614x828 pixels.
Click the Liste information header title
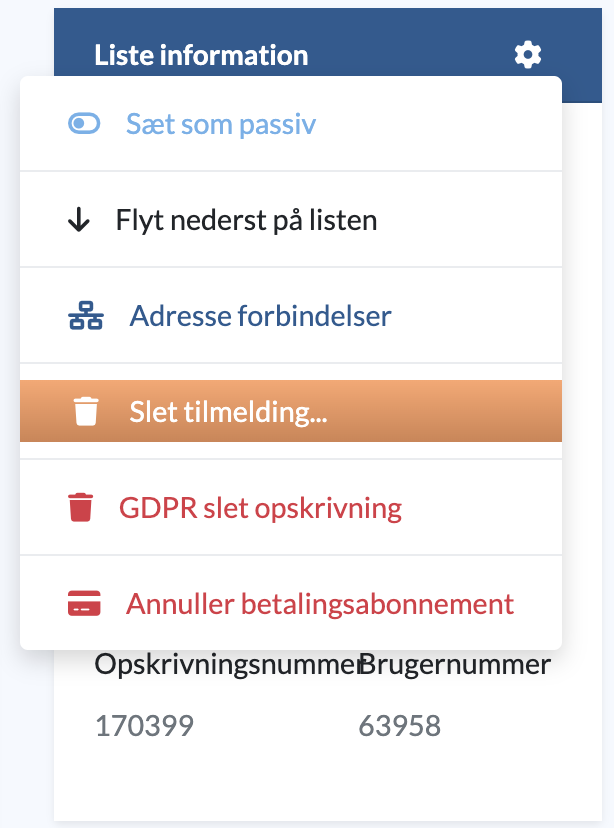coord(201,55)
